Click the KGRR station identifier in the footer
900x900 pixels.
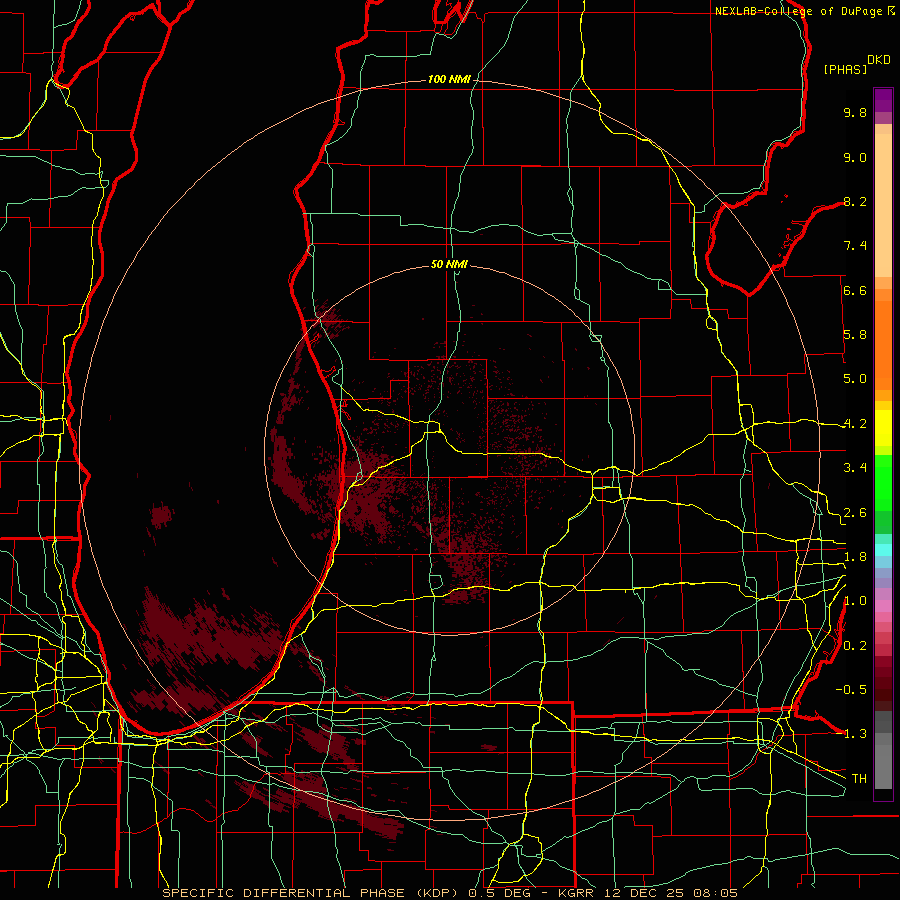(577, 893)
